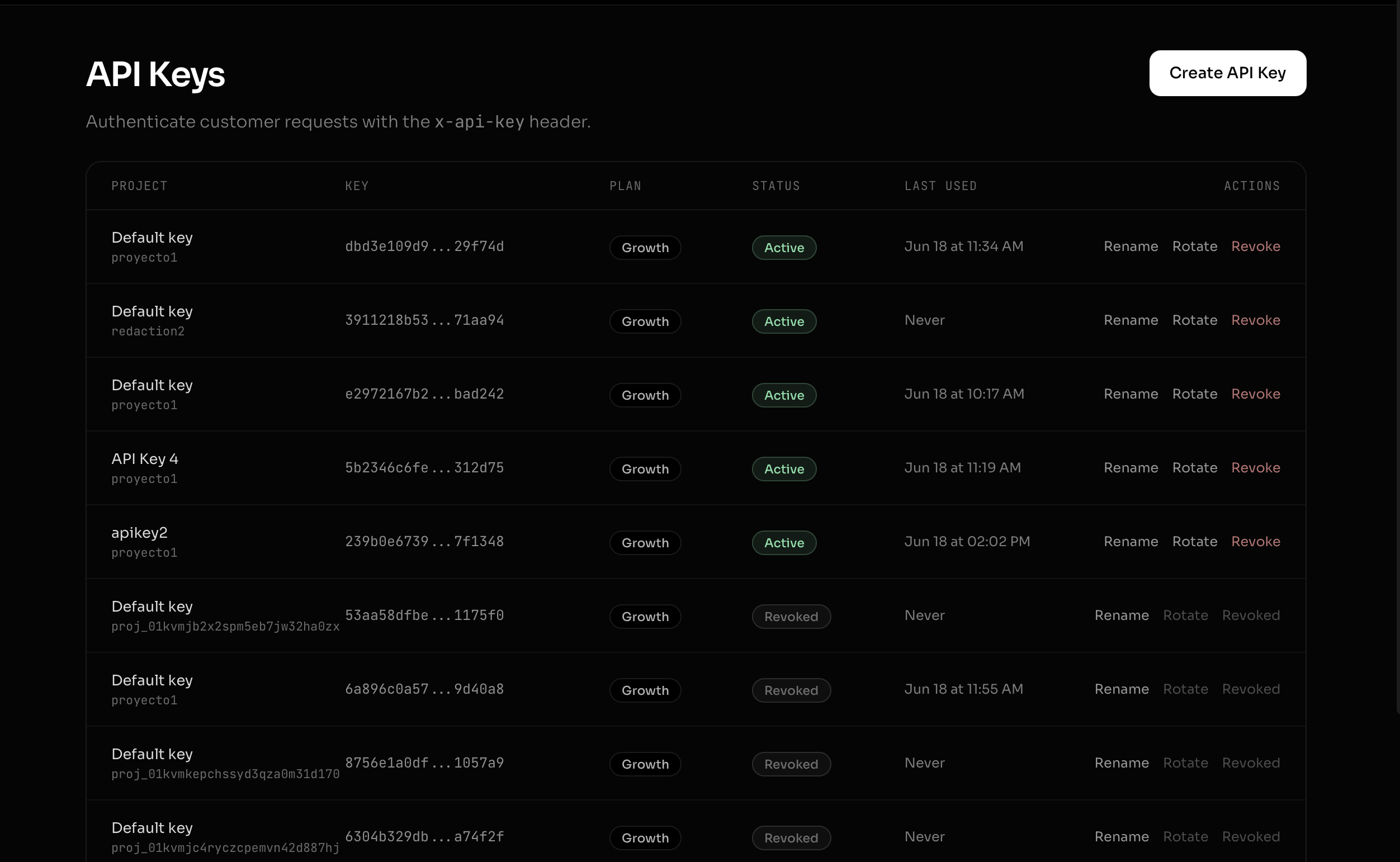Click the STATUS column header
1400x862 pixels.
(x=776, y=186)
